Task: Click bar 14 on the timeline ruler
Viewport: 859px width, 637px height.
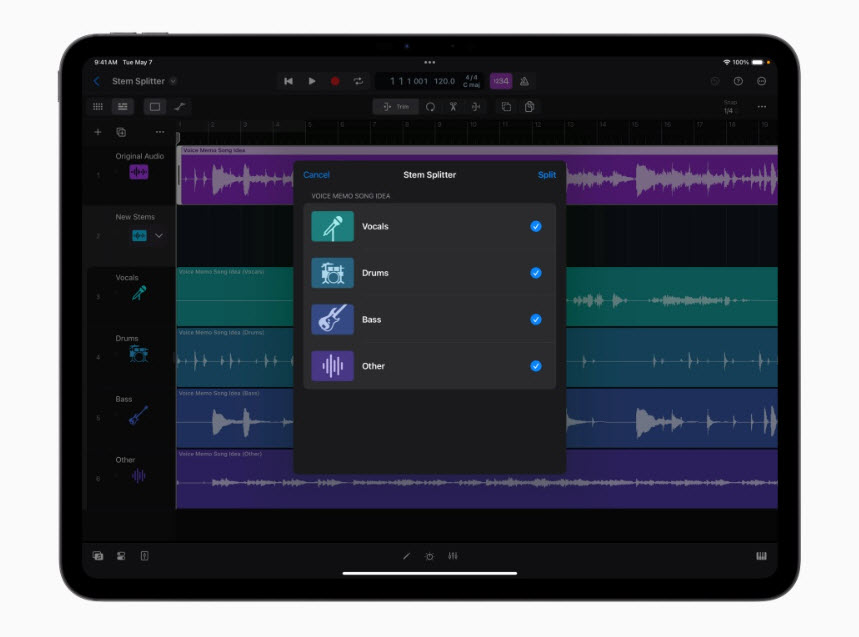Action: pyautogui.click(x=602, y=125)
